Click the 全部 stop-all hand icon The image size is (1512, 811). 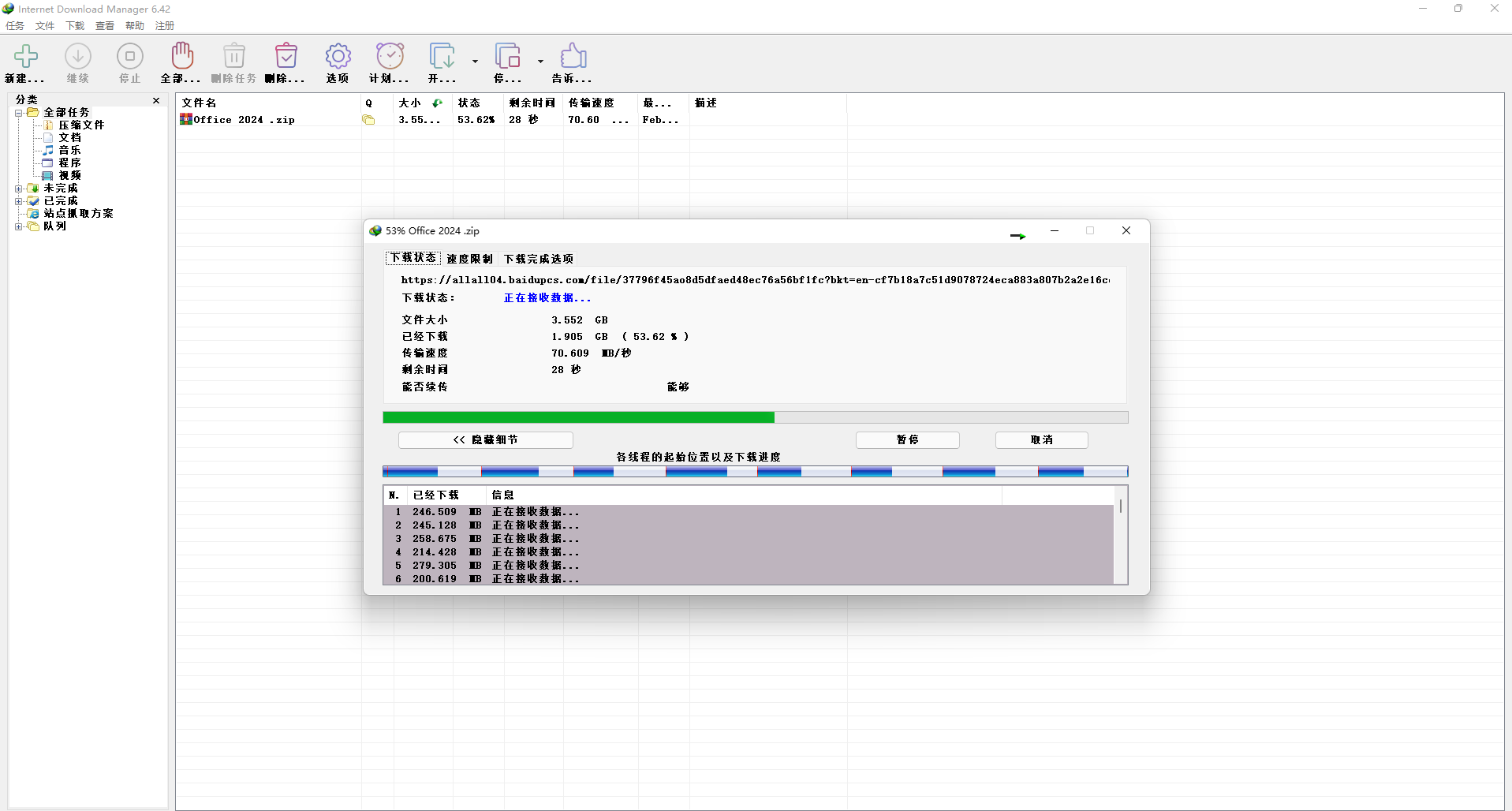(182, 55)
